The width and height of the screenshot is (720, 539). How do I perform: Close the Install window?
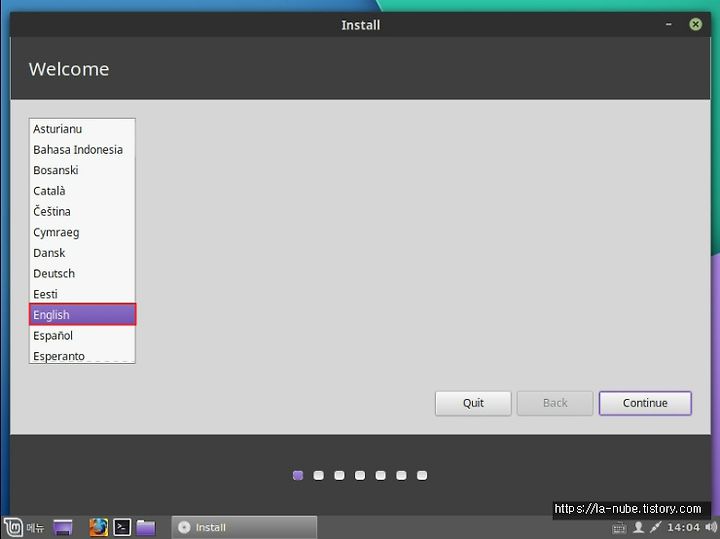(695, 24)
